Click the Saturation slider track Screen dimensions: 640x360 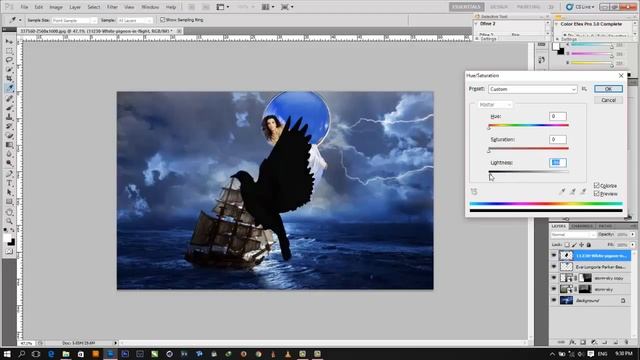[x=529, y=149]
